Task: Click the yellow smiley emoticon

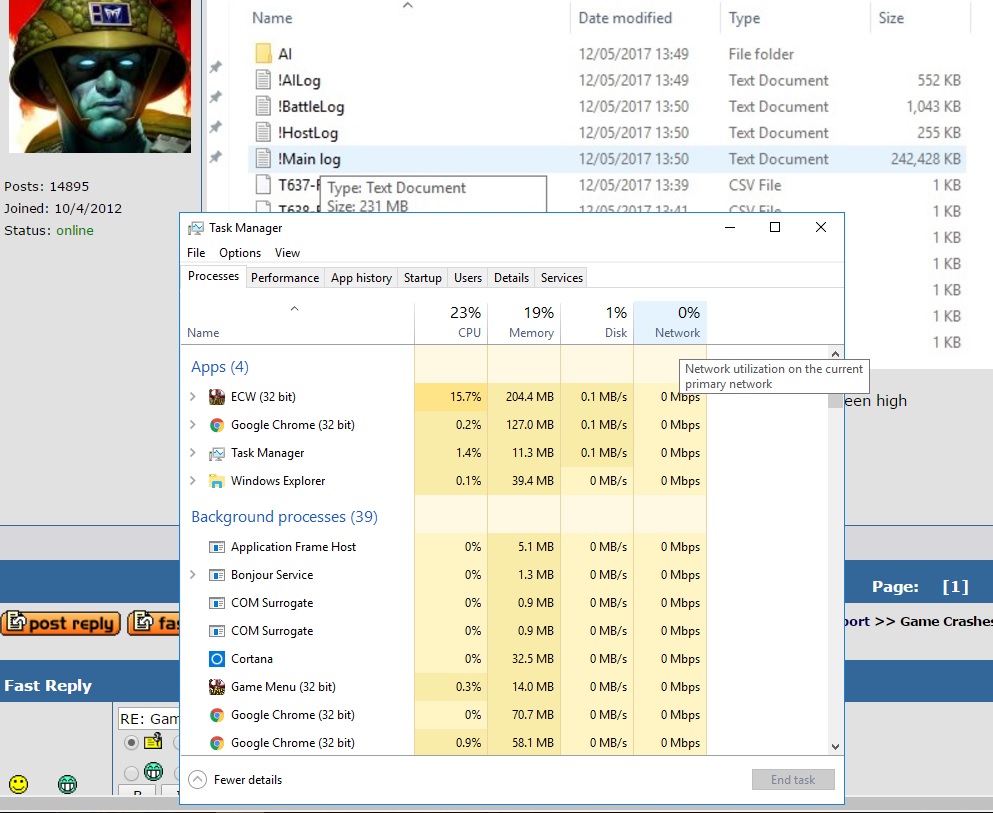Action: coord(18,784)
